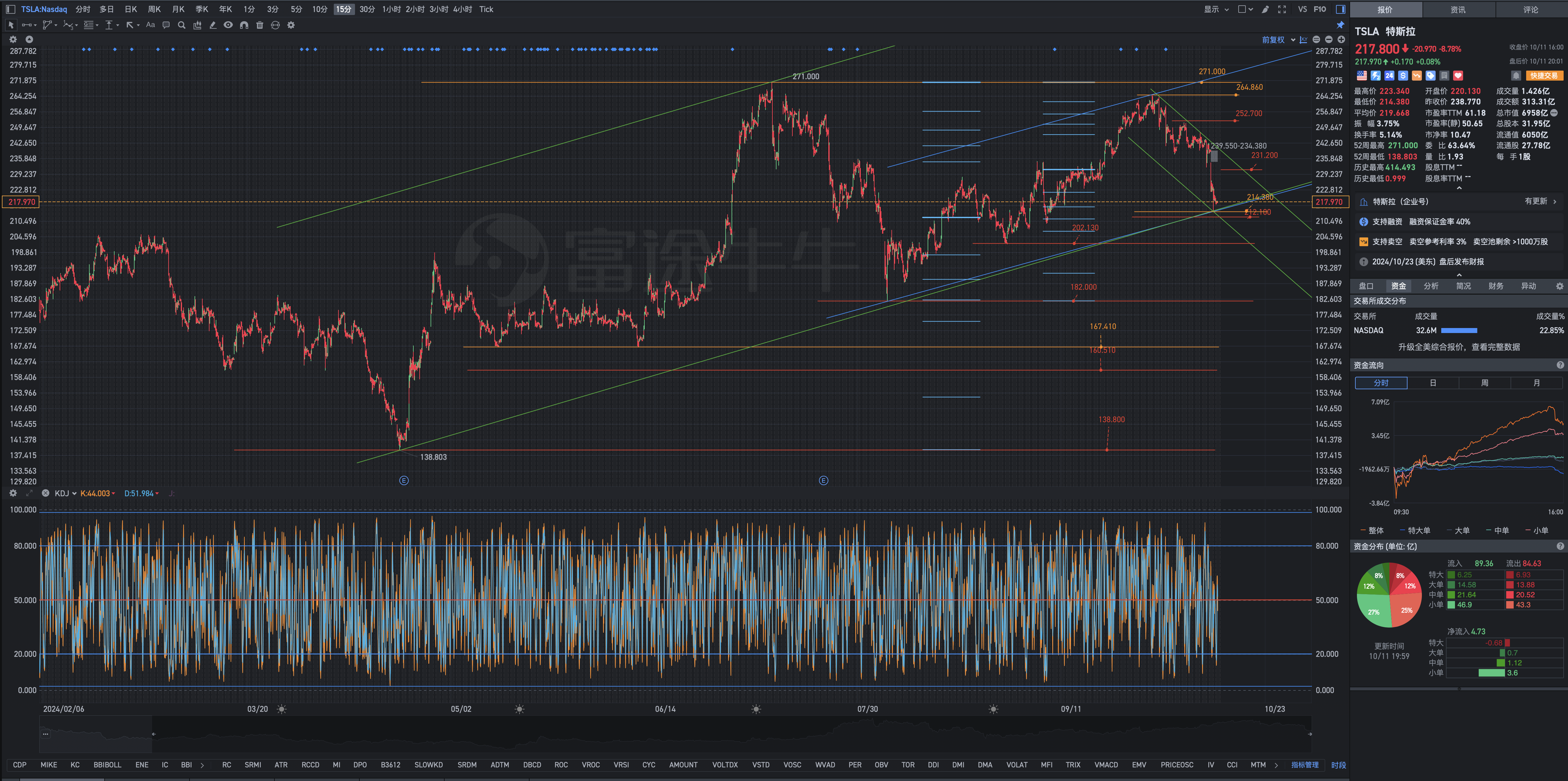Click the VS compare button
This screenshot has width=1568, height=781.
pos(1303,9)
